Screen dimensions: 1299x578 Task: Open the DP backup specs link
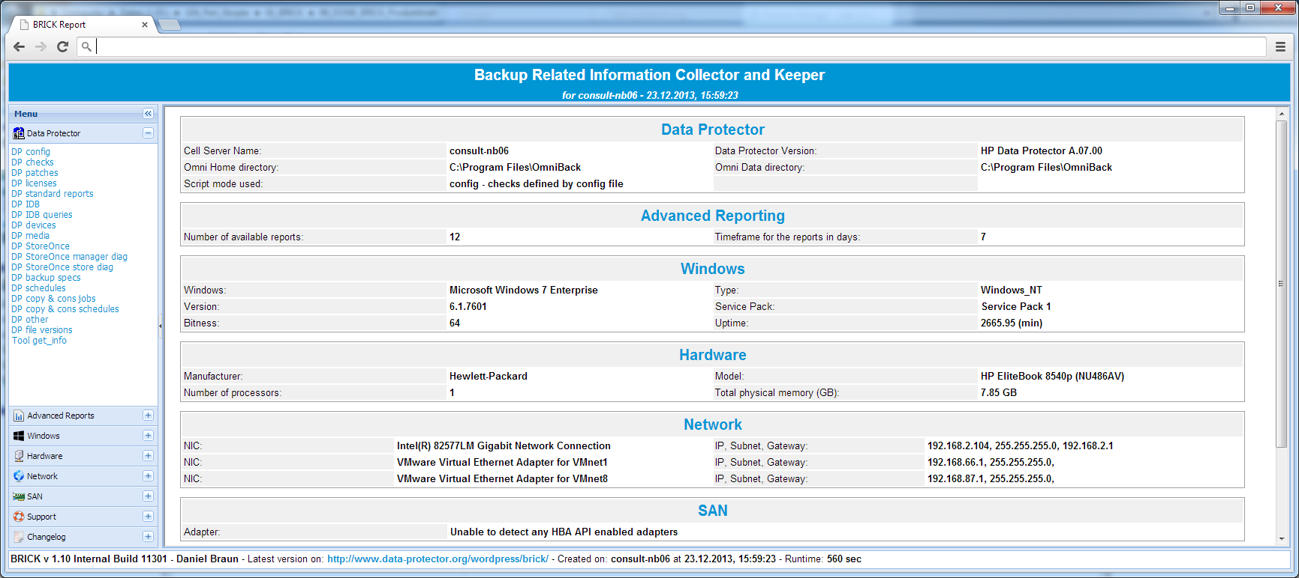[x=46, y=278]
